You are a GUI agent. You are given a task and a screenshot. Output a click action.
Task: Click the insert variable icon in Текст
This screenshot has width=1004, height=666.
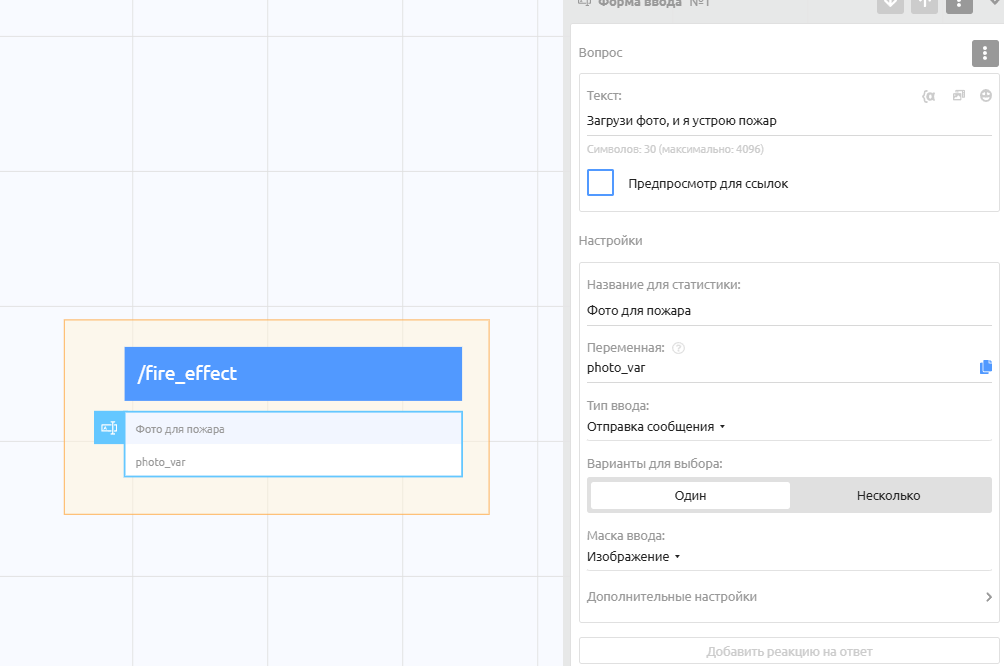928,96
